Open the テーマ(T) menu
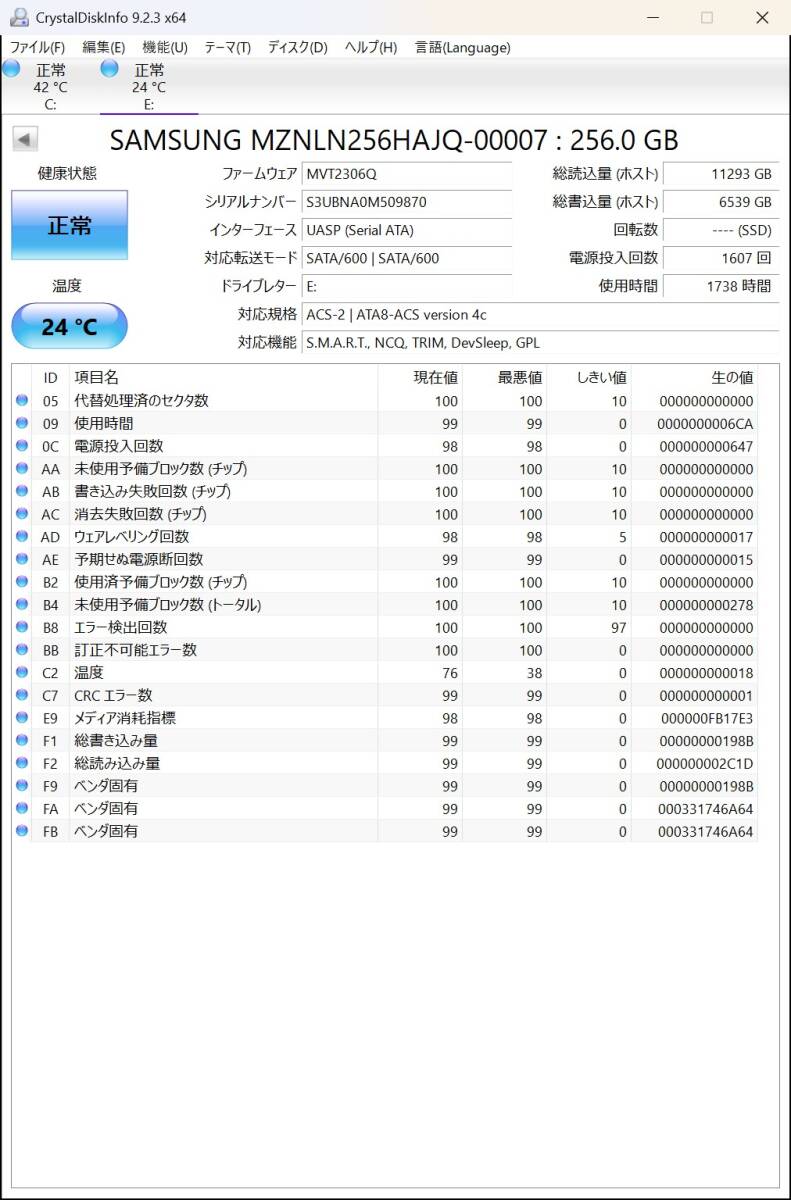Viewport: 791px width, 1200px height. click(x=227, y=47)
